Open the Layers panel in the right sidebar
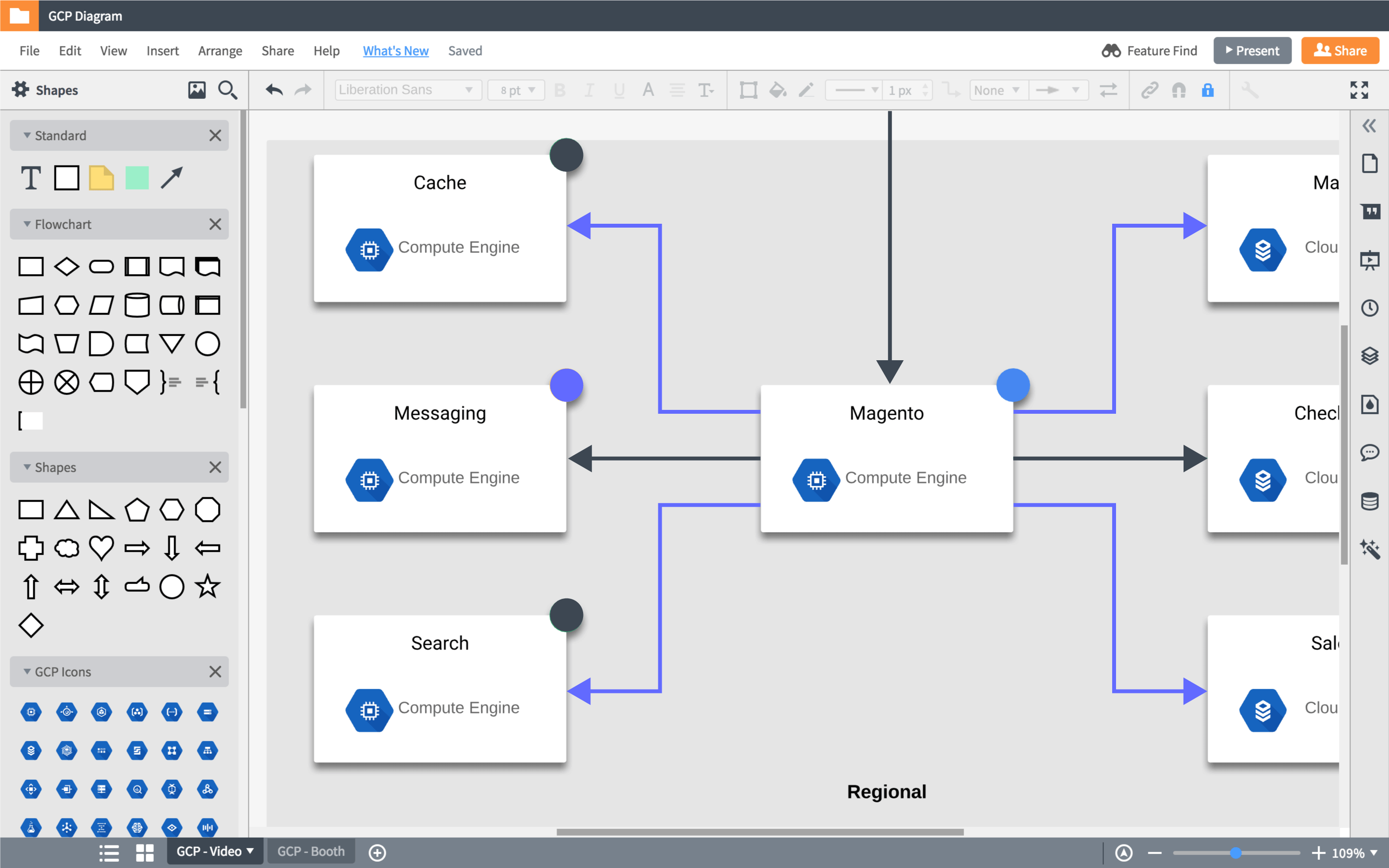1389x868 pixels. tap(1371, 356)
